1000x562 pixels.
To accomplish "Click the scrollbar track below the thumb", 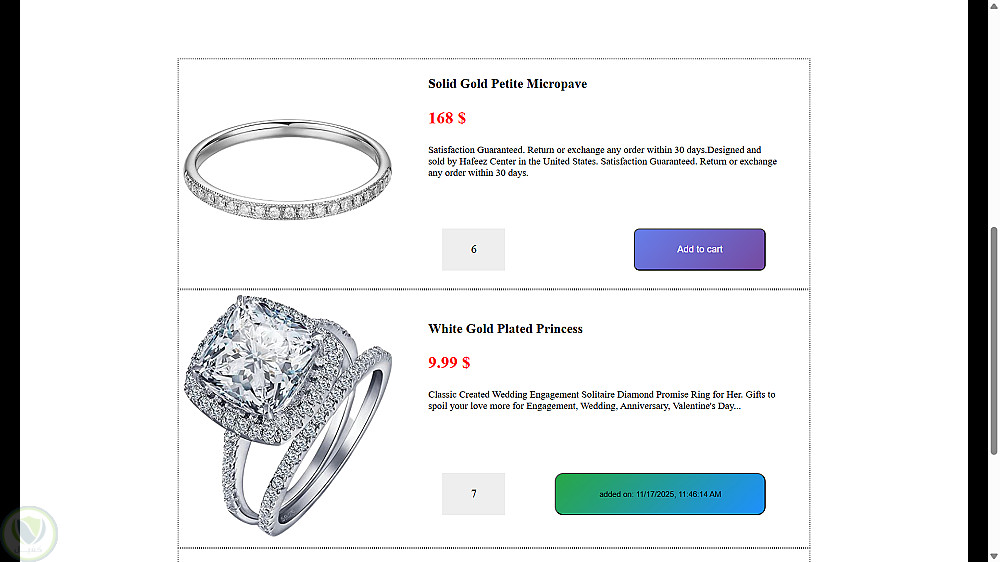I will 993,500.
